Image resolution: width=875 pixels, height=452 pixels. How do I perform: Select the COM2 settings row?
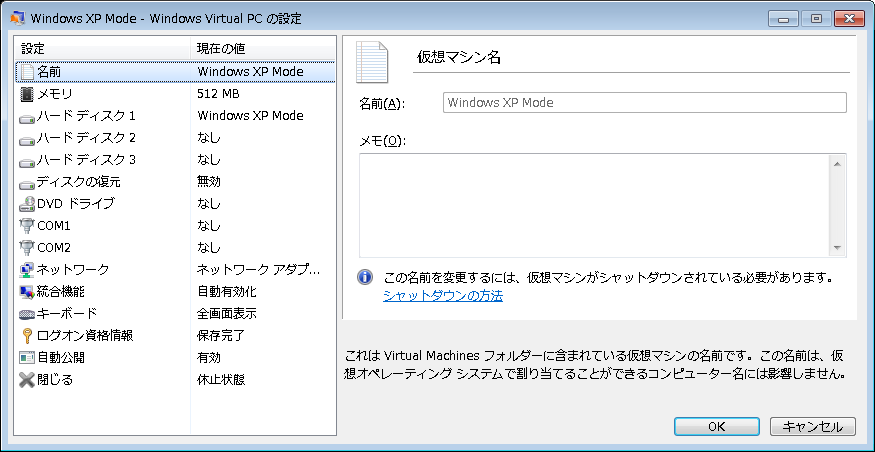tap(175, 248)
